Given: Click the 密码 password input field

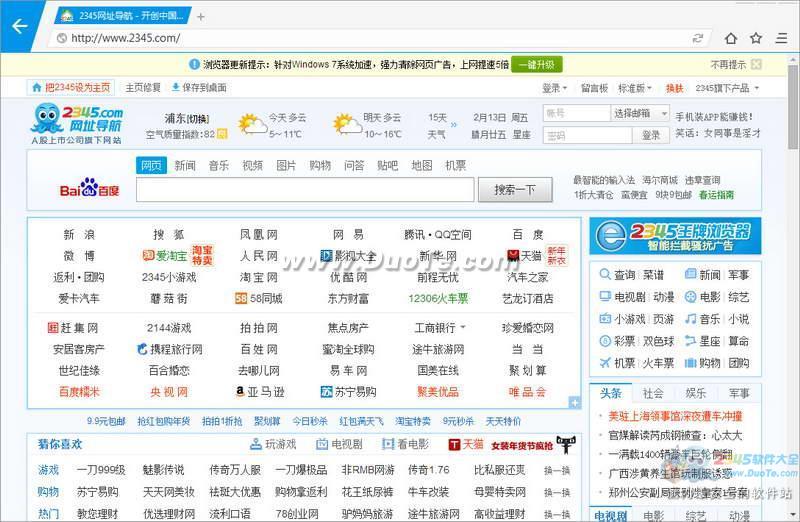Looking at the screenshot, I should point(587,135).
